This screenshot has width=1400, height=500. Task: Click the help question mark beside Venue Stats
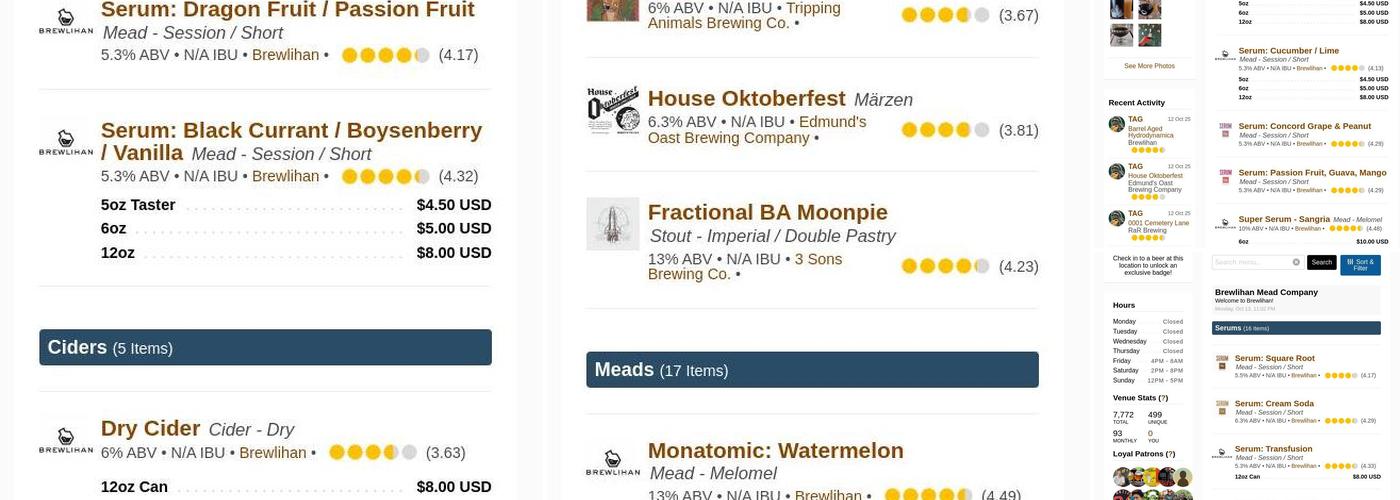[x=1163, y=398]
